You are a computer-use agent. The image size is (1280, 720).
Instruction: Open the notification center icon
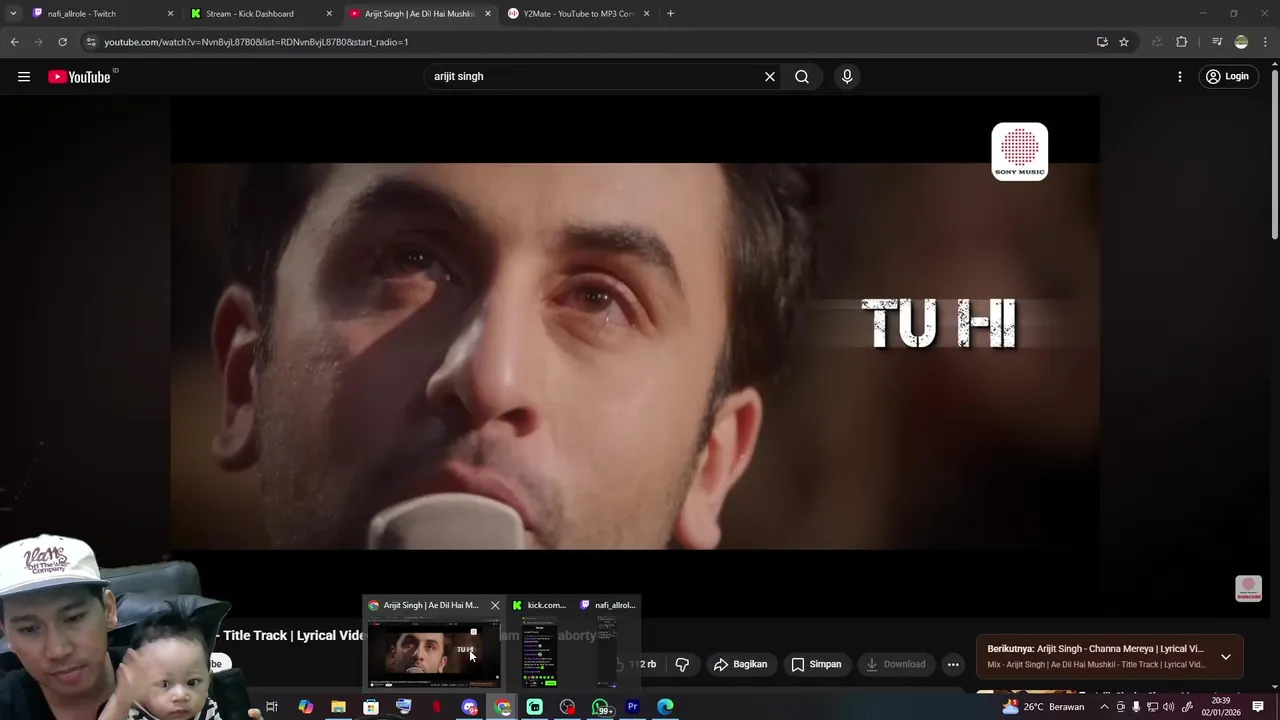(1258, 707)
